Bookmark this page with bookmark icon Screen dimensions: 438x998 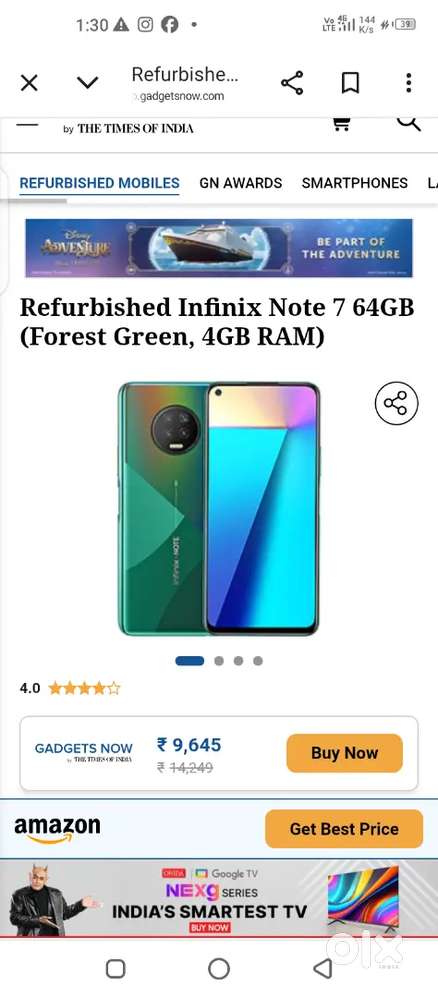[350, 83]
